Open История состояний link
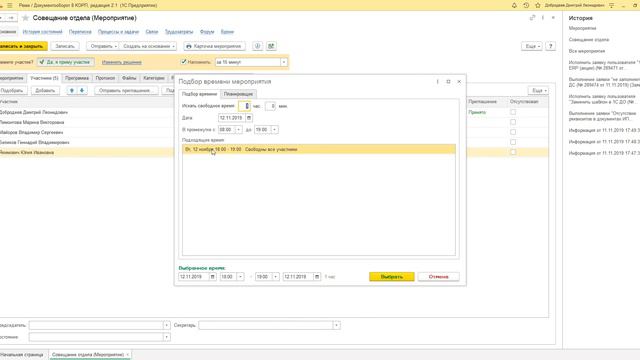640x360 pixels. 42,32
